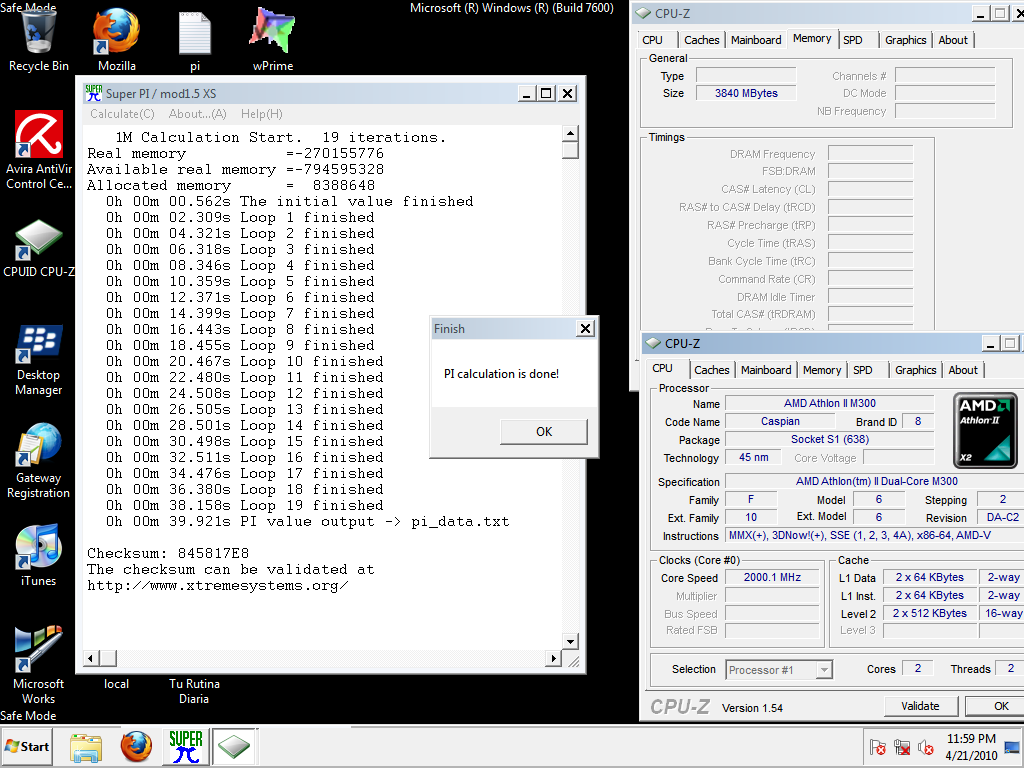Click Core Speed value 2000.1 MHz
This screenshot has width=1024, height=768.
pyautogui.click(x=772, y=577)
